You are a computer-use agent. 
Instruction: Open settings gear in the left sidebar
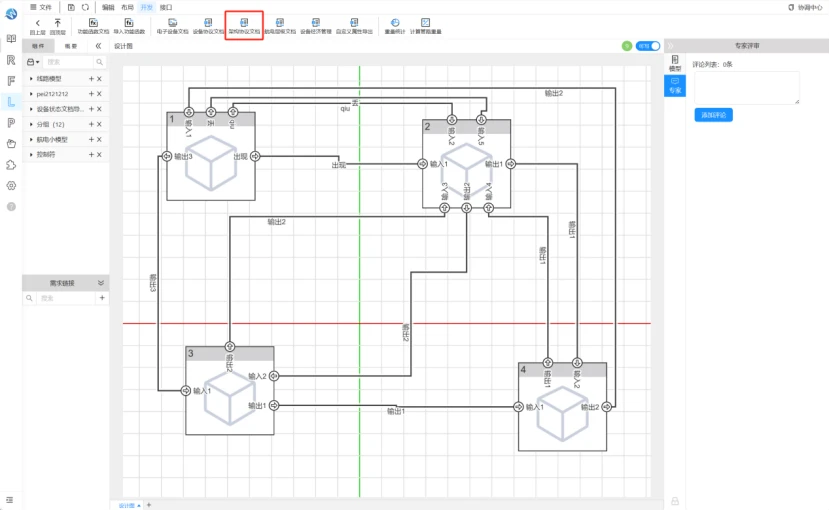coord(11,186)
